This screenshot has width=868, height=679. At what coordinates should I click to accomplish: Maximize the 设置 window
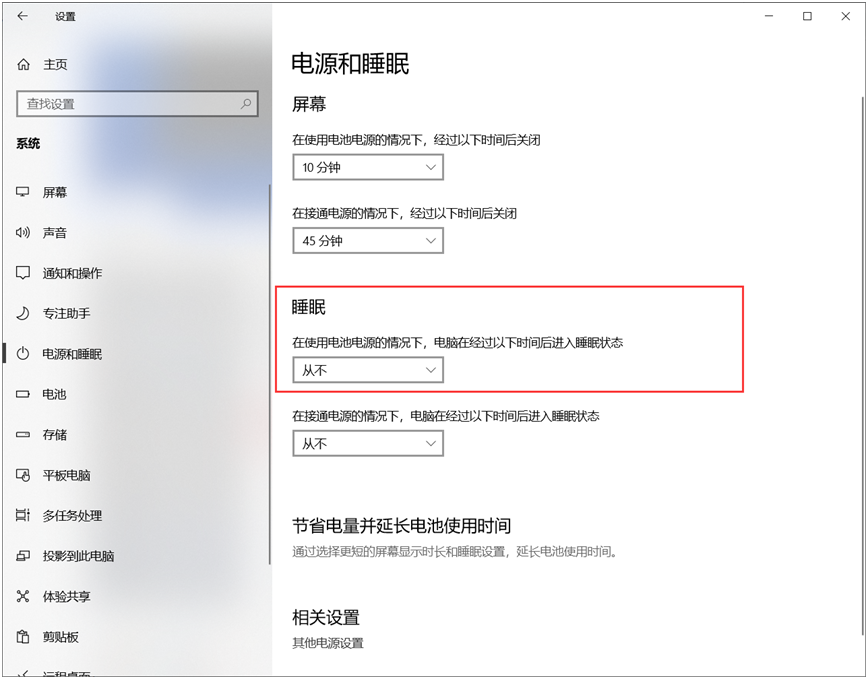coord(807,16)
